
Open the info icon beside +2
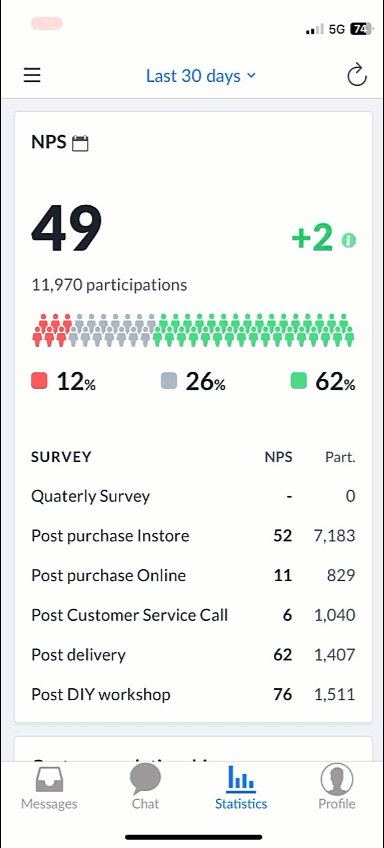(x=349, y=240)
